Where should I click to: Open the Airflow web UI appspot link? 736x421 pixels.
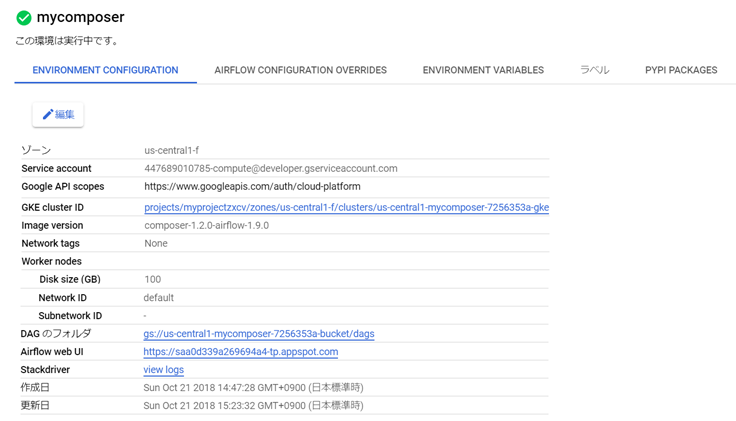click(x=241, y=352)
